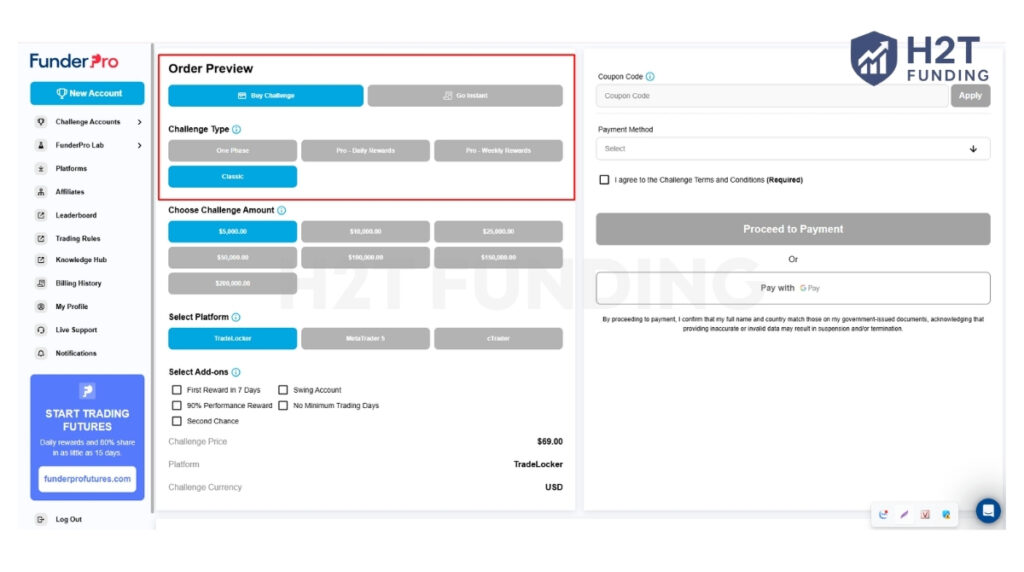
Task: Choose Pro - Daily Rewards challenge type
Action: (365, 150)
